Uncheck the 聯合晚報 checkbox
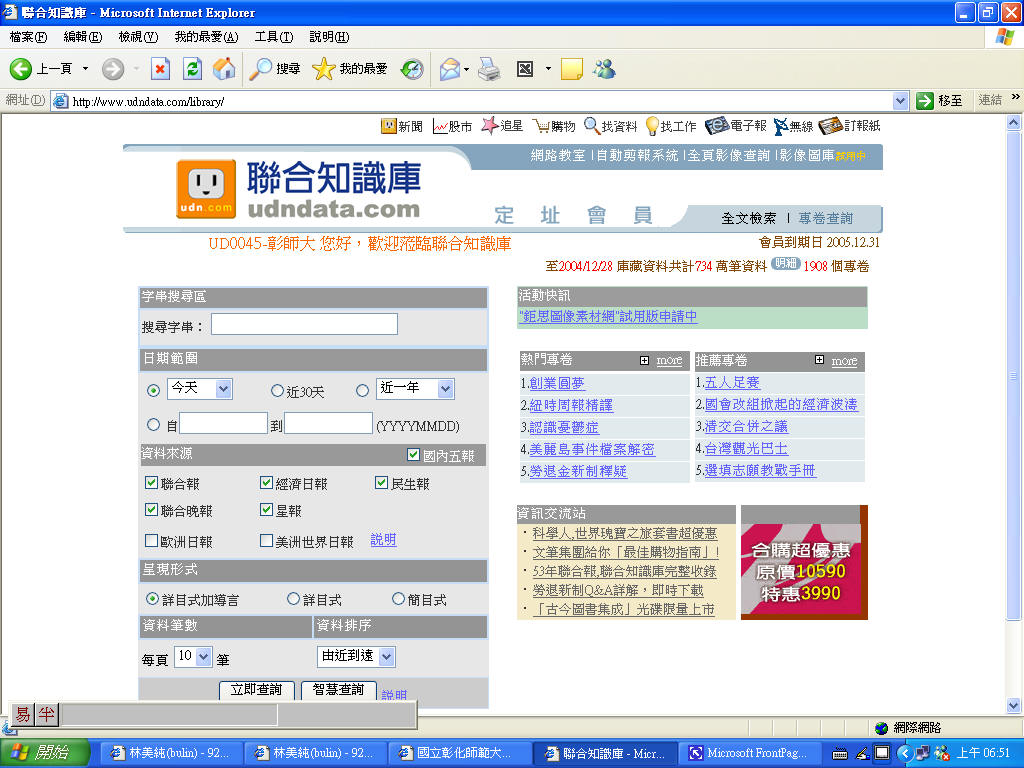Screen dimensions: 1024x768 [152, 509]
